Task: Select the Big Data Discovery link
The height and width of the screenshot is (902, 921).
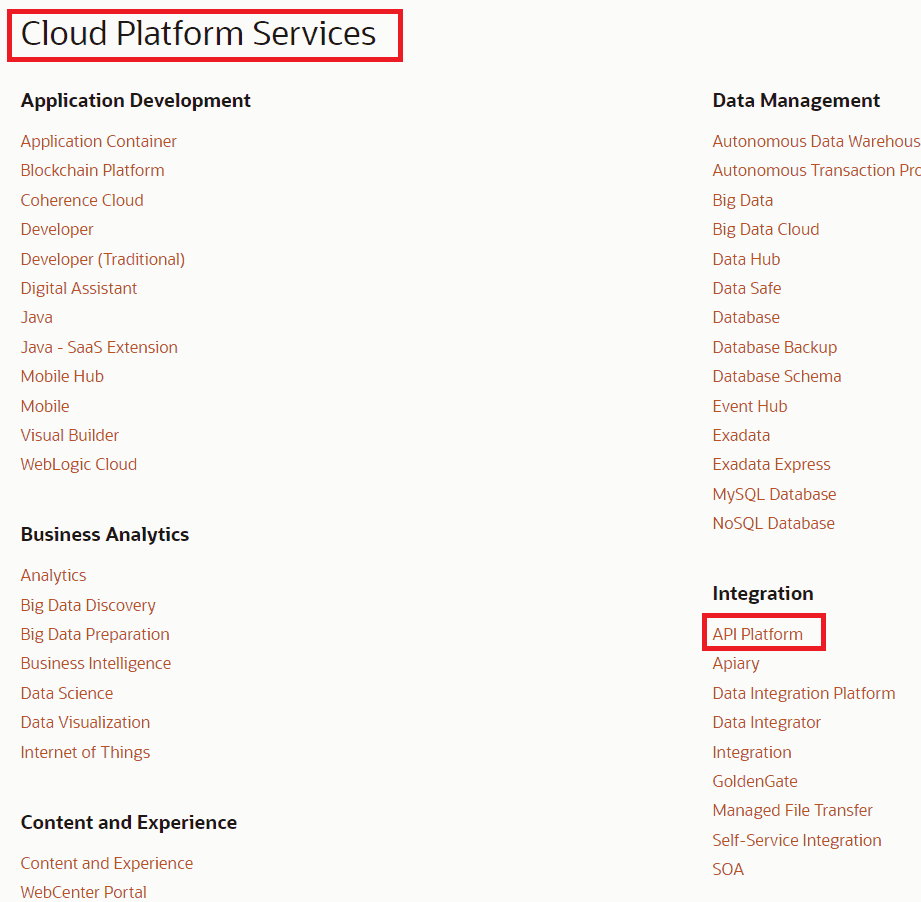Action: pos(87,605)
